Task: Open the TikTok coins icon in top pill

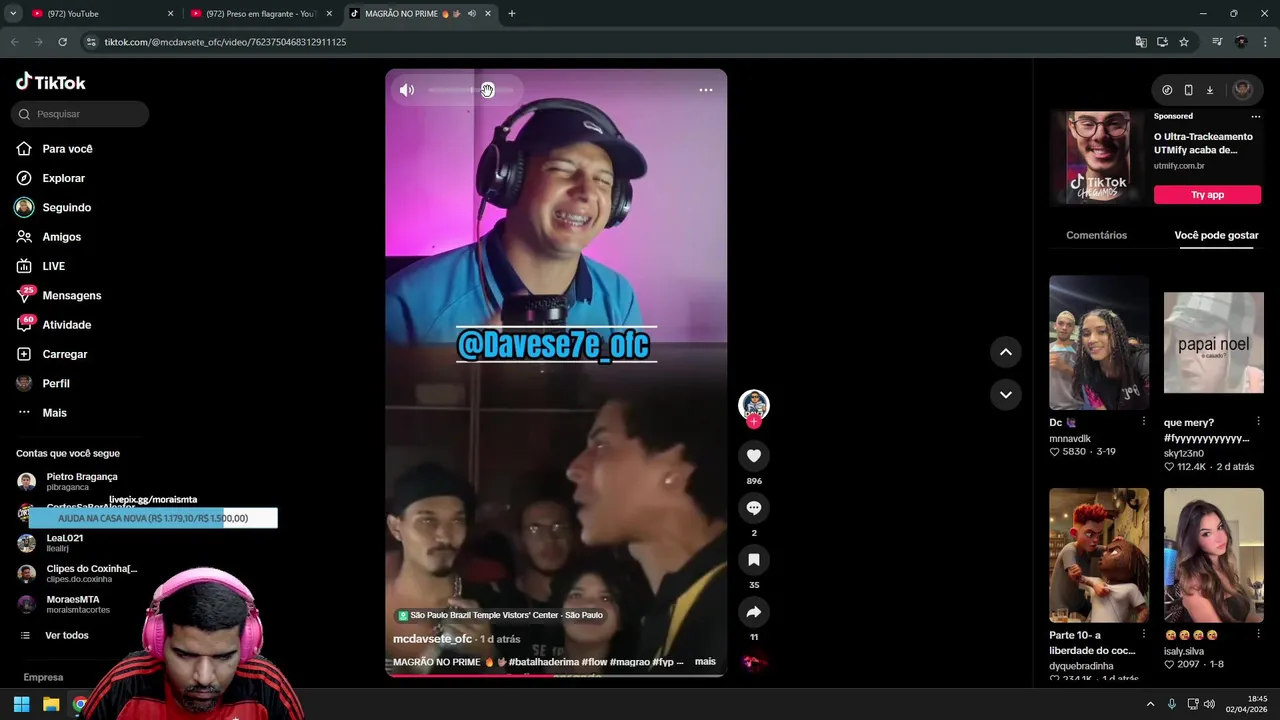Action: click(x=1167, y=90)
